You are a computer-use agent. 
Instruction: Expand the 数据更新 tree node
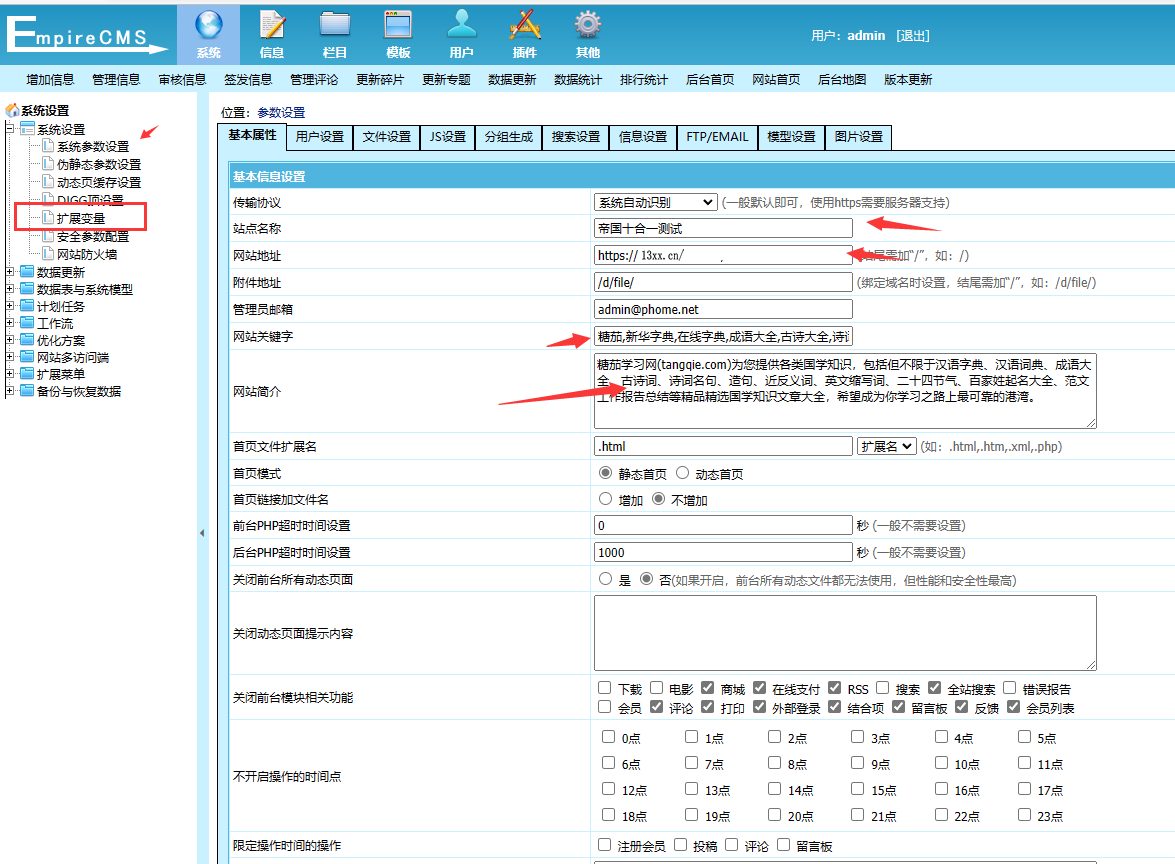[11, 272]
